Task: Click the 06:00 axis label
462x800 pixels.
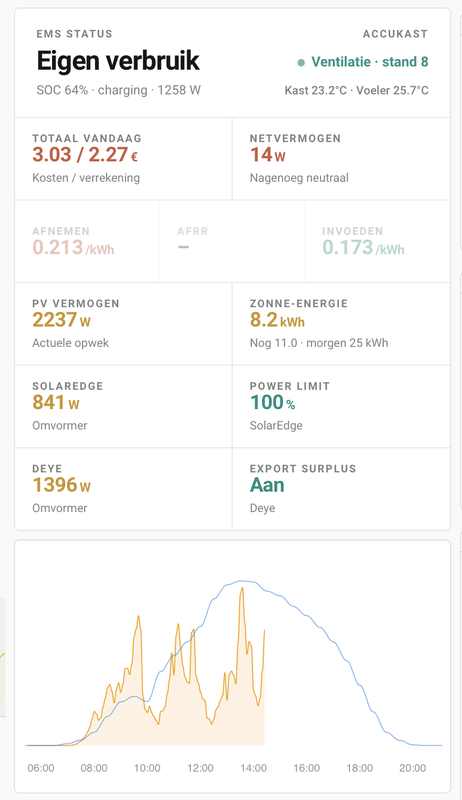Action: click(x=41, y=768)
